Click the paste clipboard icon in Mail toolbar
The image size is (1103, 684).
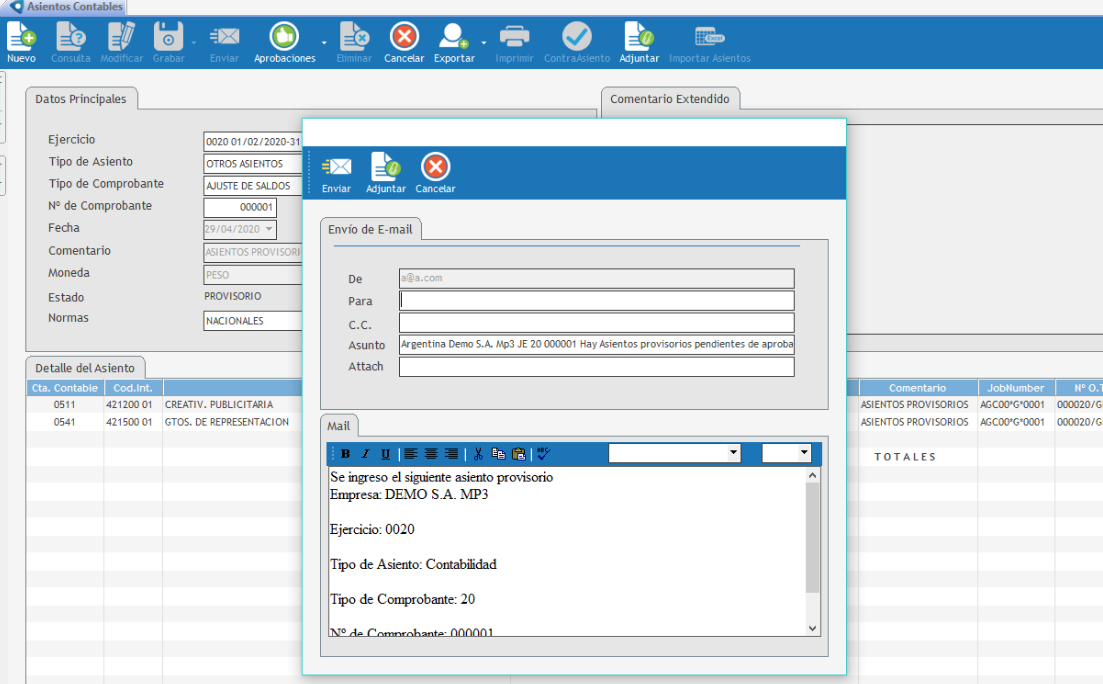[x=517, y=454]
